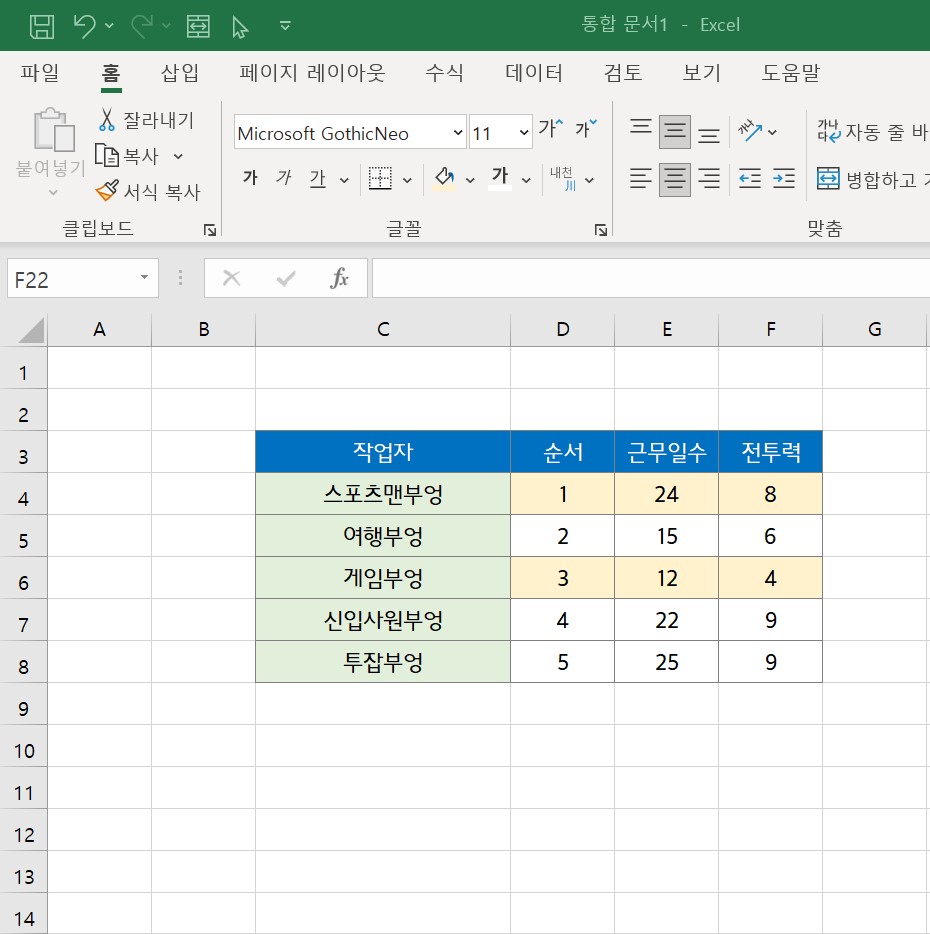
Task: Open the font size 11 dropdown
Action: [524, 132]
